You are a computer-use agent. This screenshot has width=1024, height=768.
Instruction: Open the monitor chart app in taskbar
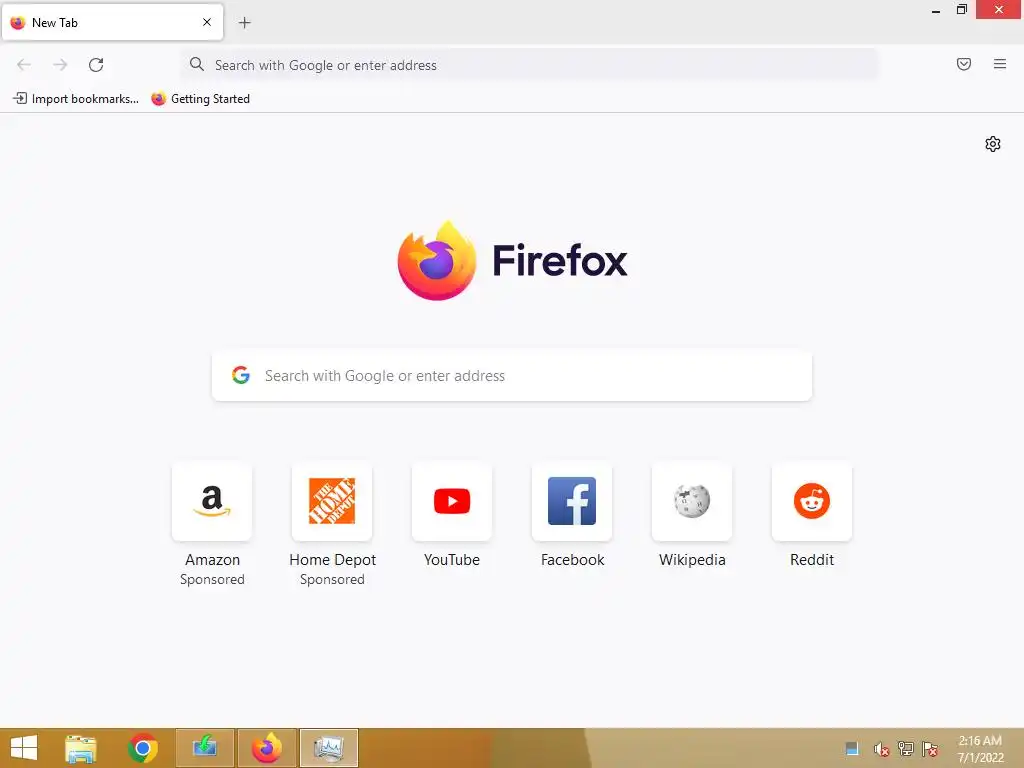(x=328, y=748)
